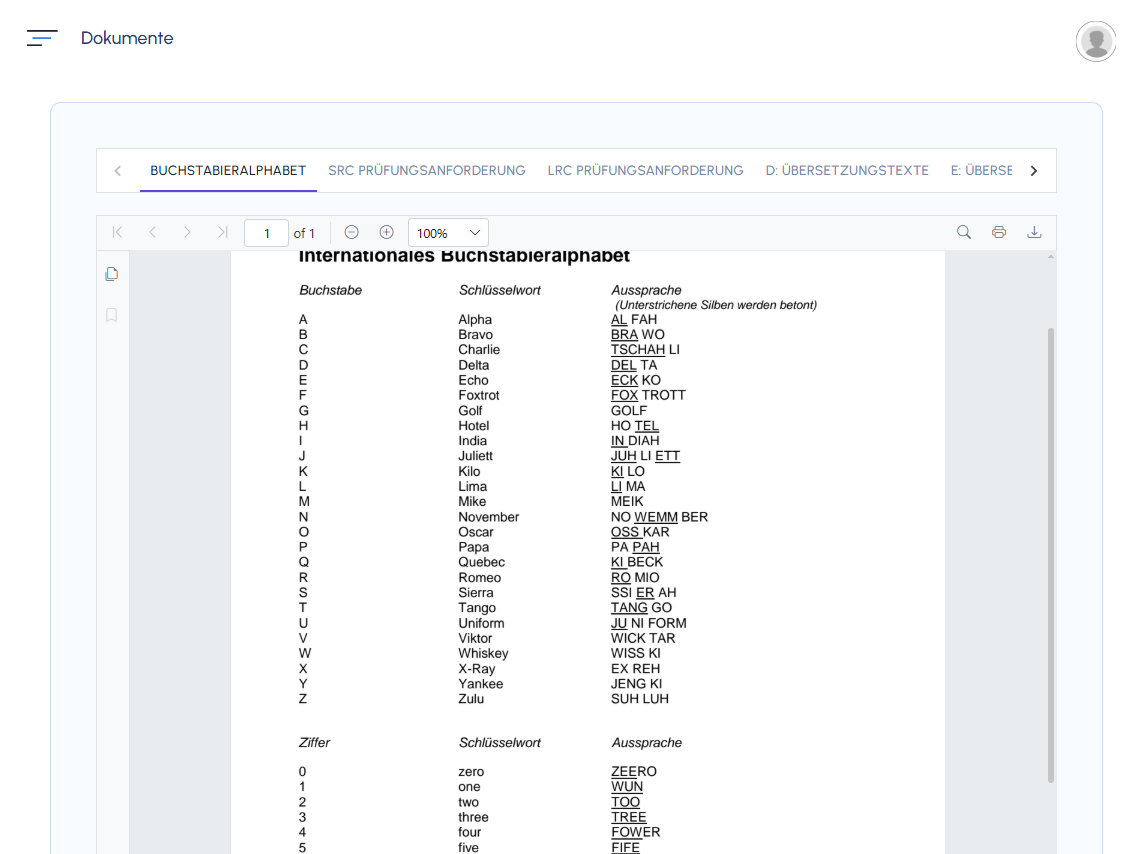Viewport: 1144px width, 854px height.
Task: Print the document with printer icon
Action: tap(999, 233)
